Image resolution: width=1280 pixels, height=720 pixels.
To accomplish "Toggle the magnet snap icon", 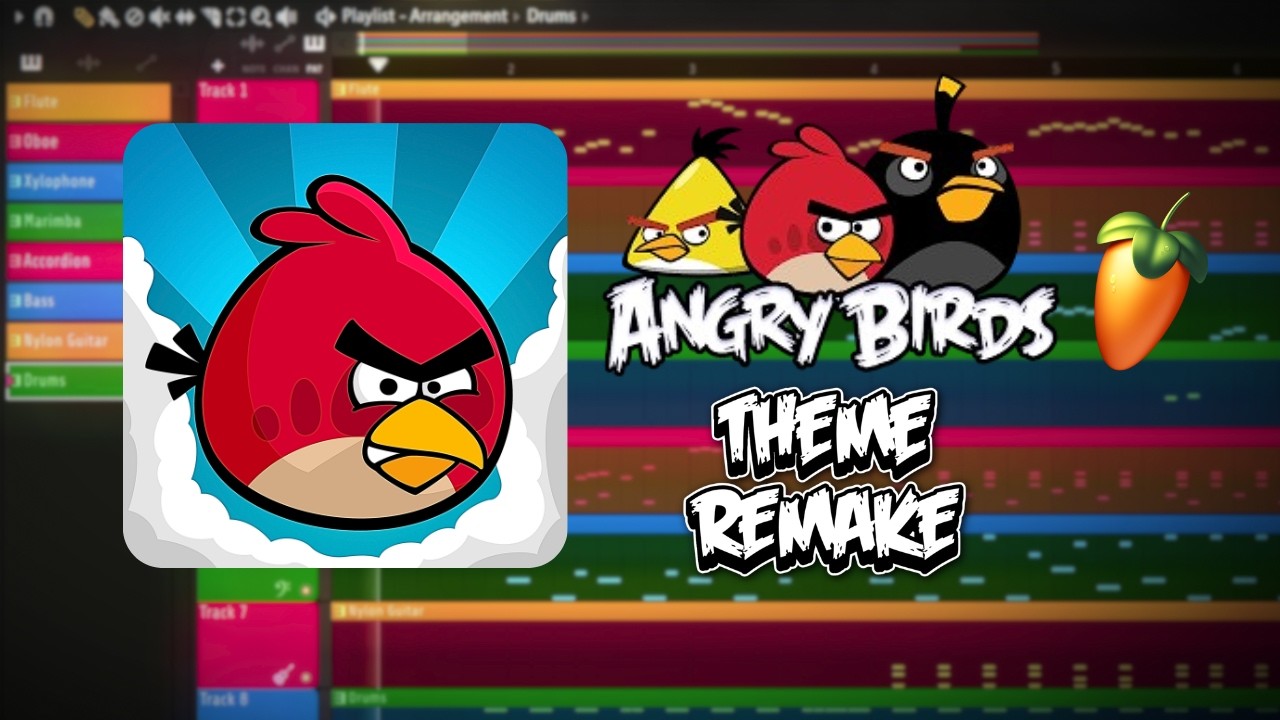I will click(43, 16).
